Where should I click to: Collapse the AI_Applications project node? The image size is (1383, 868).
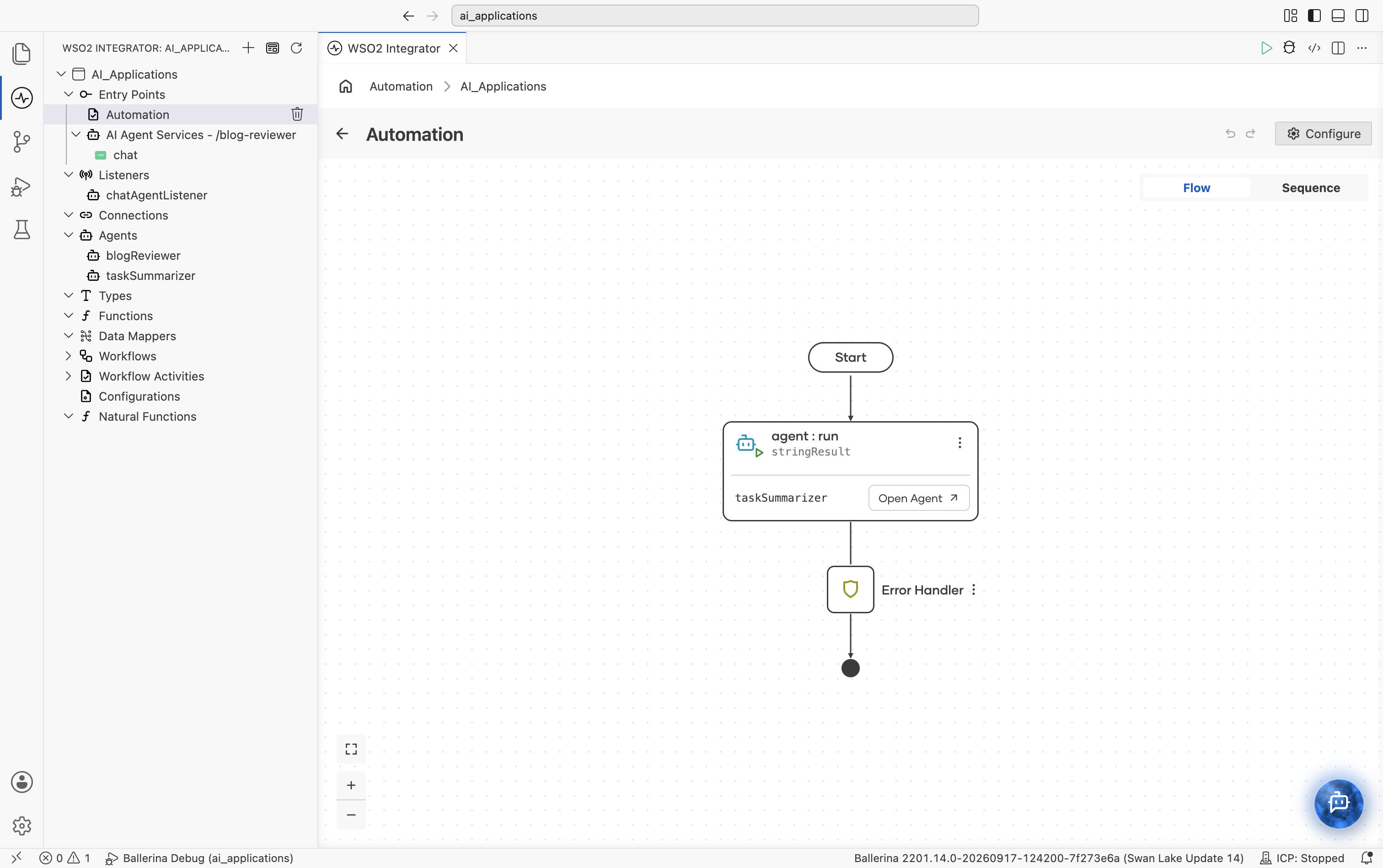(x=61, y=74)
